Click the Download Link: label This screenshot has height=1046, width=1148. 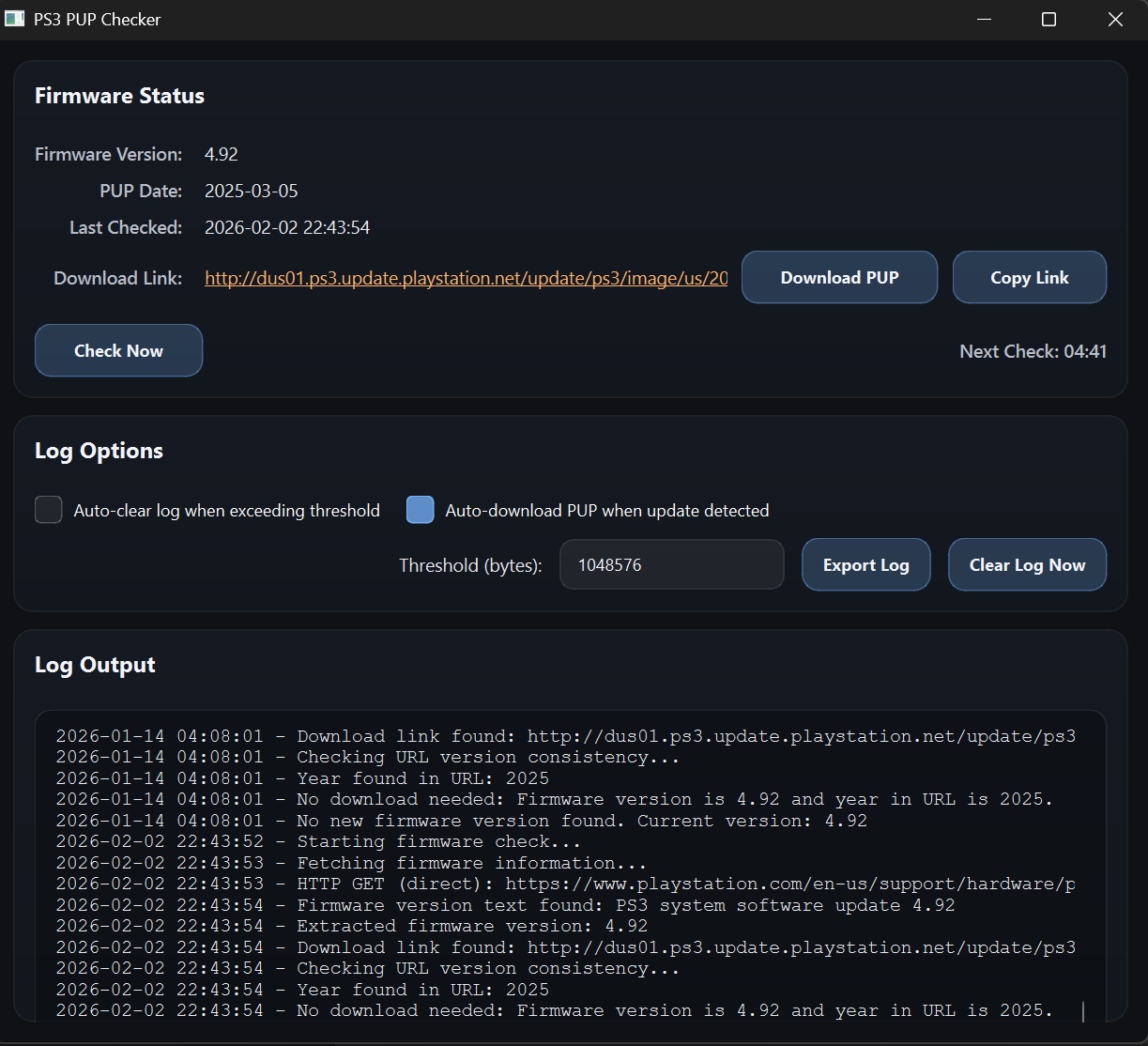[x=118, y=278]
